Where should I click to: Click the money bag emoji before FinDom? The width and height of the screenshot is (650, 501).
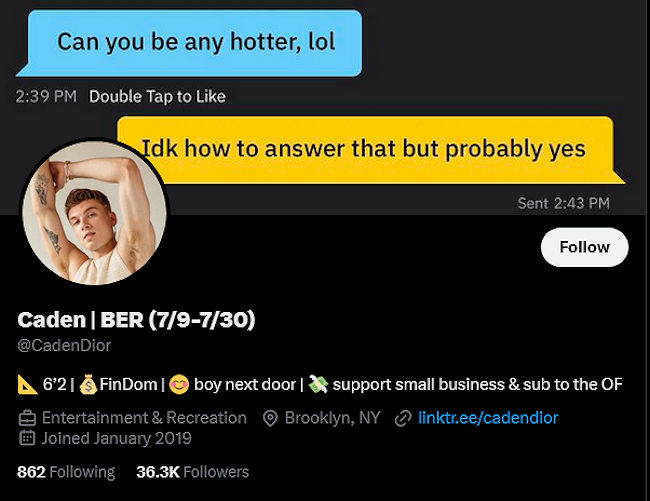[88, 384]
